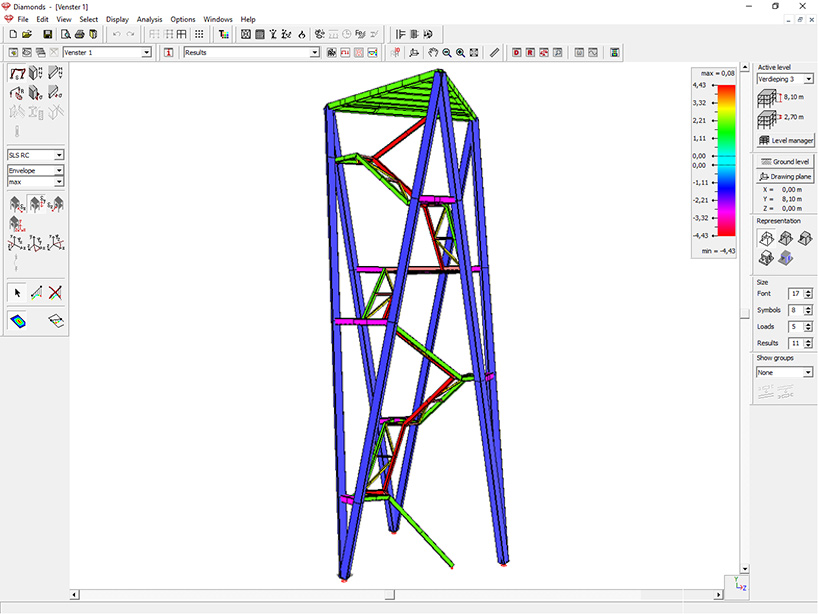Click the colored table results icon
This screenshot has width=818, height=614.
[224, 34]
